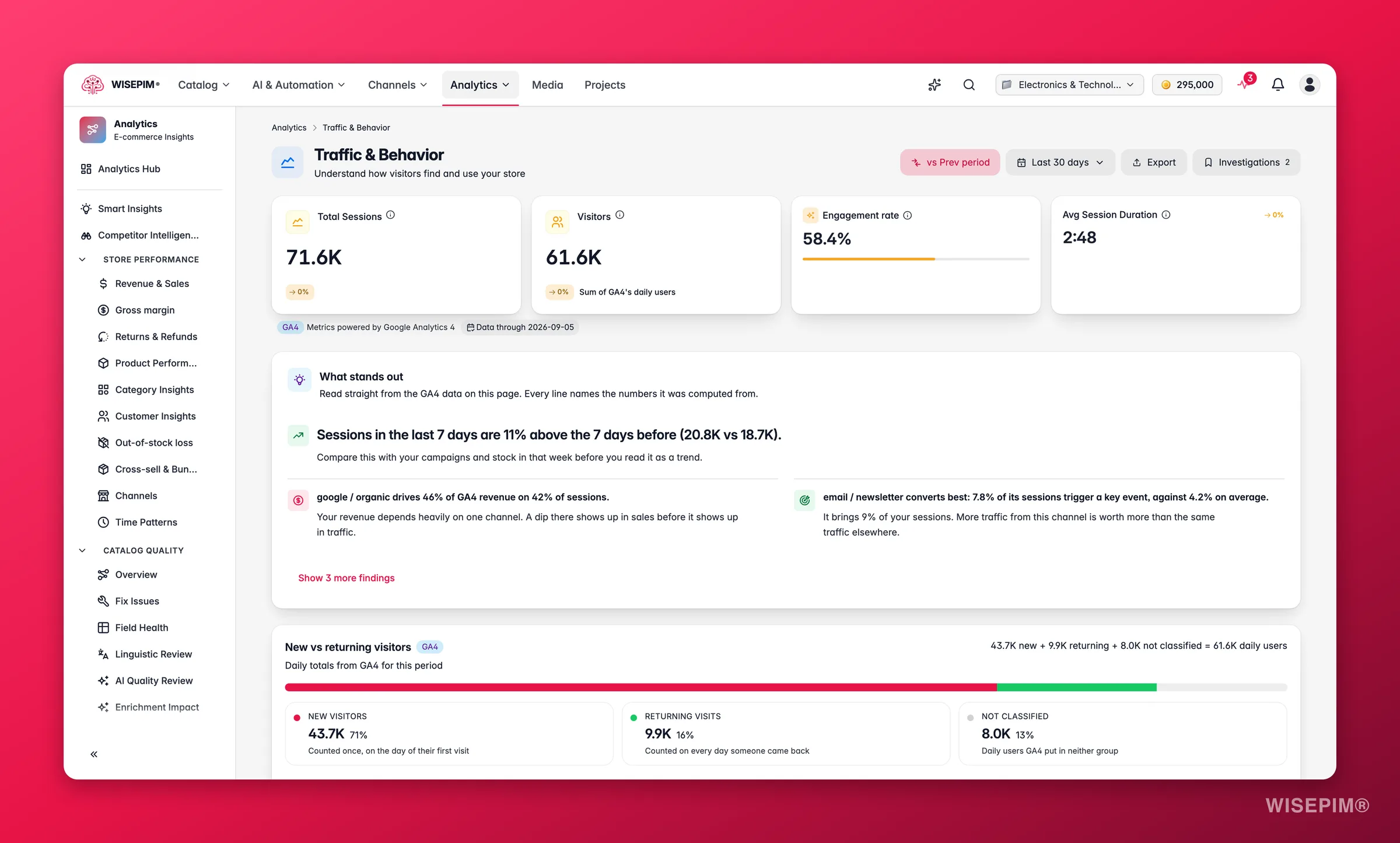The image size is (1400, 843).
Task: Open Analytics Hub in sidebar
Action: [x=150, y=169]
